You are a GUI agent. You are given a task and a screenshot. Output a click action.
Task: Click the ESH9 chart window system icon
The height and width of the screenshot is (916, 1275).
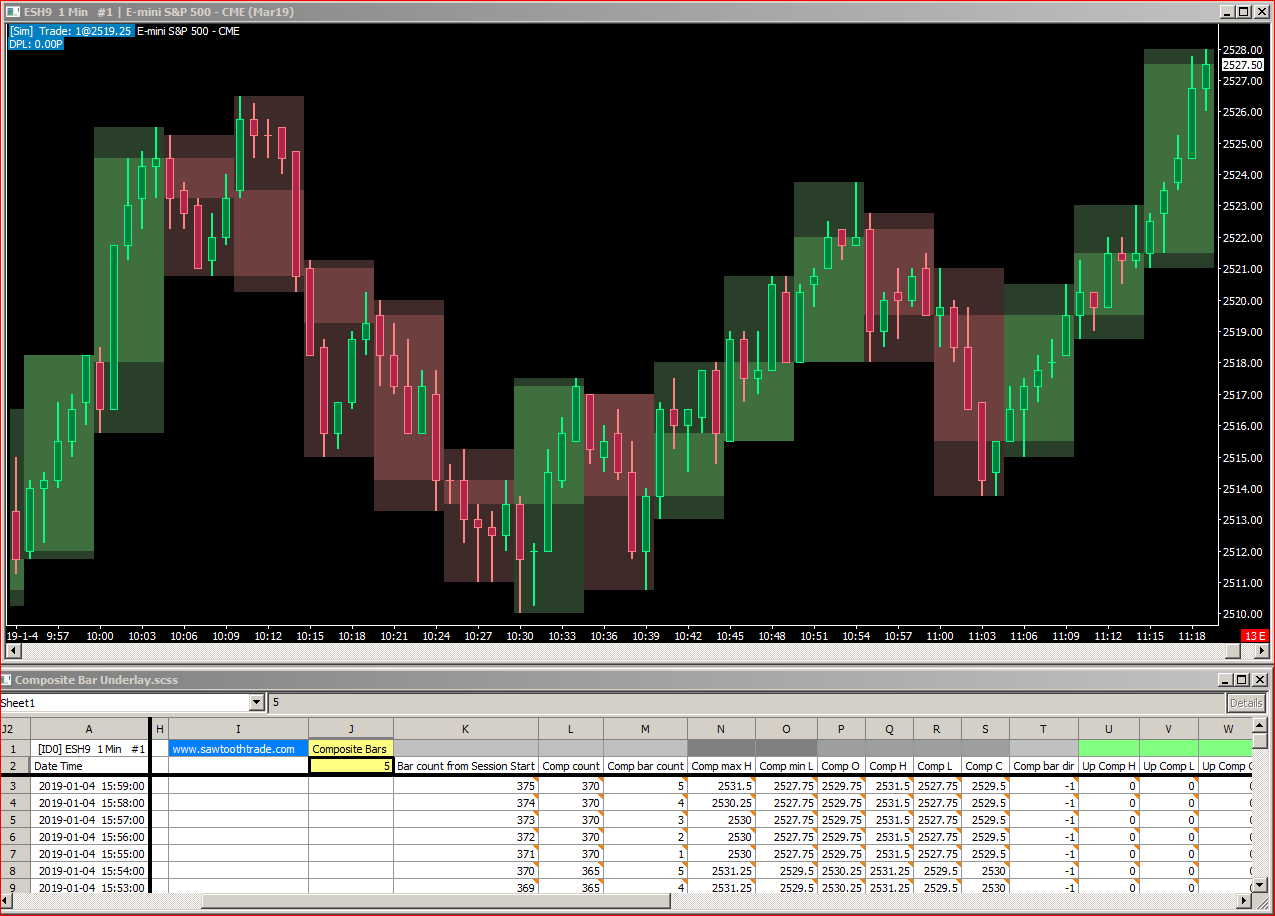(14, 11)
